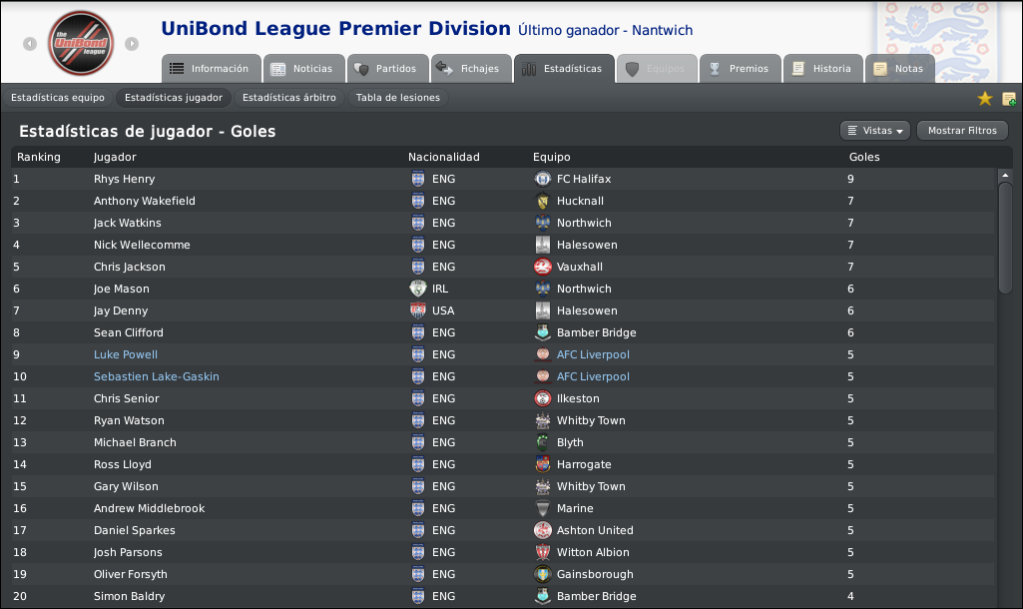Click the FC Halifax club badge
Screen dimensions: 1023x609
point(542,179)
